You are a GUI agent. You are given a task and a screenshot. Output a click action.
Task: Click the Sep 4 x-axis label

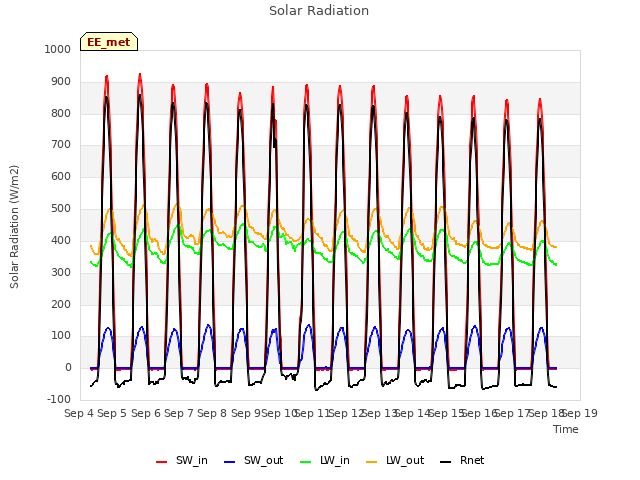[x=79, y=413]
